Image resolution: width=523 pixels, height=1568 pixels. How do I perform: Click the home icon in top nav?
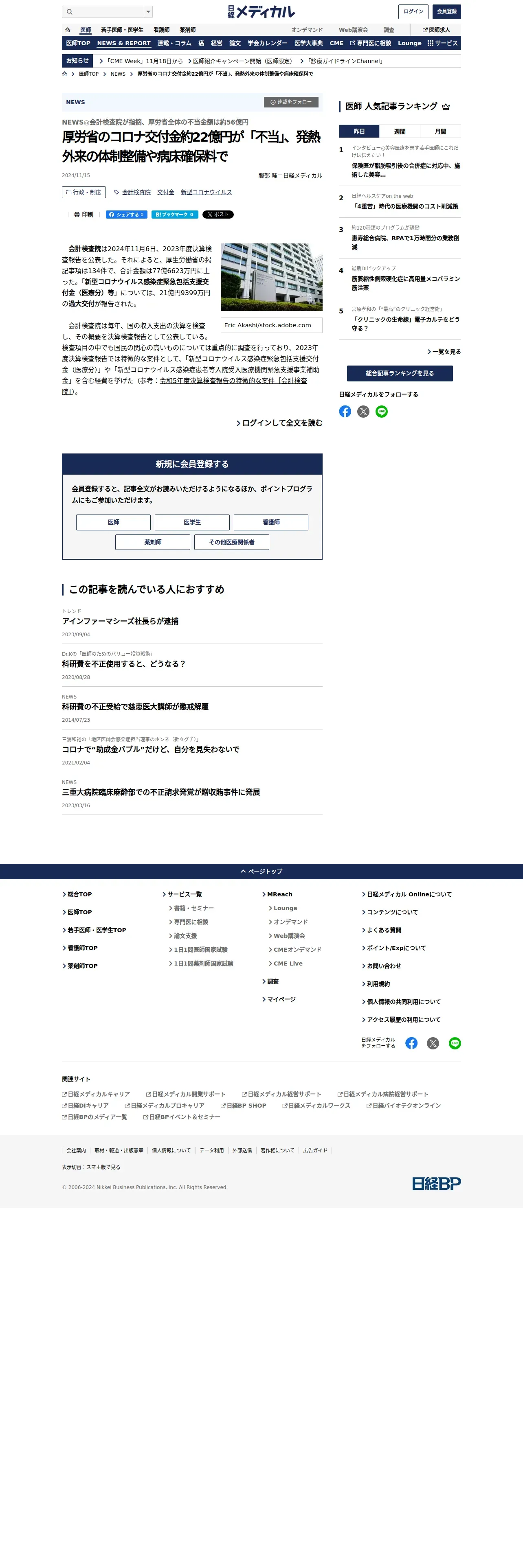pyautogui.click(x=68, y=30)
